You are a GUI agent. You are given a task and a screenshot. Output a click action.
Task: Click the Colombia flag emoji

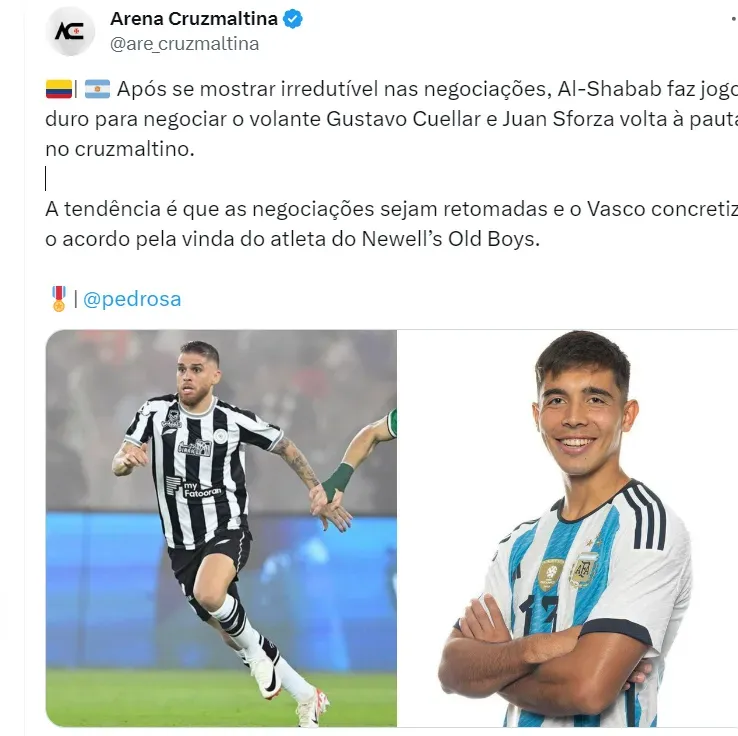(59, 89)
